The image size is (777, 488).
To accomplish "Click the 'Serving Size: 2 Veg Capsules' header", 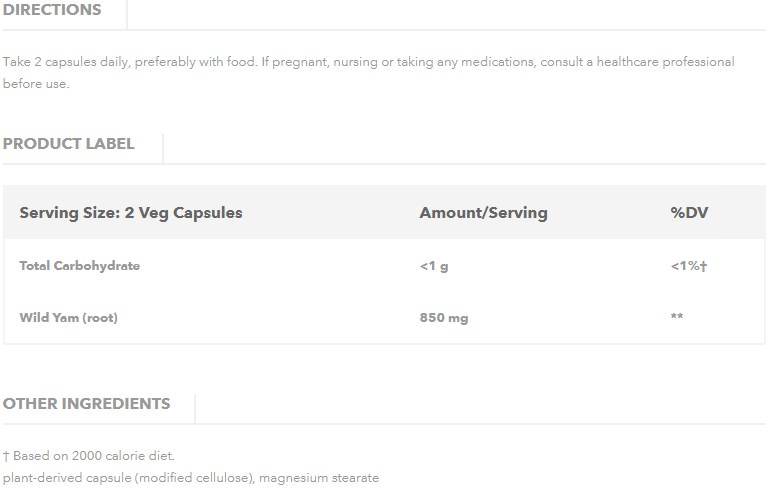I will (x=131, y=213).
